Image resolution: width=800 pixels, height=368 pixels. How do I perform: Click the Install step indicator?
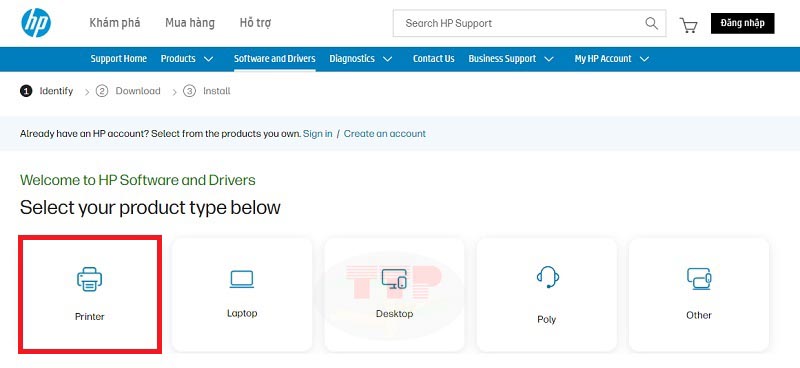tap(207, 91)
